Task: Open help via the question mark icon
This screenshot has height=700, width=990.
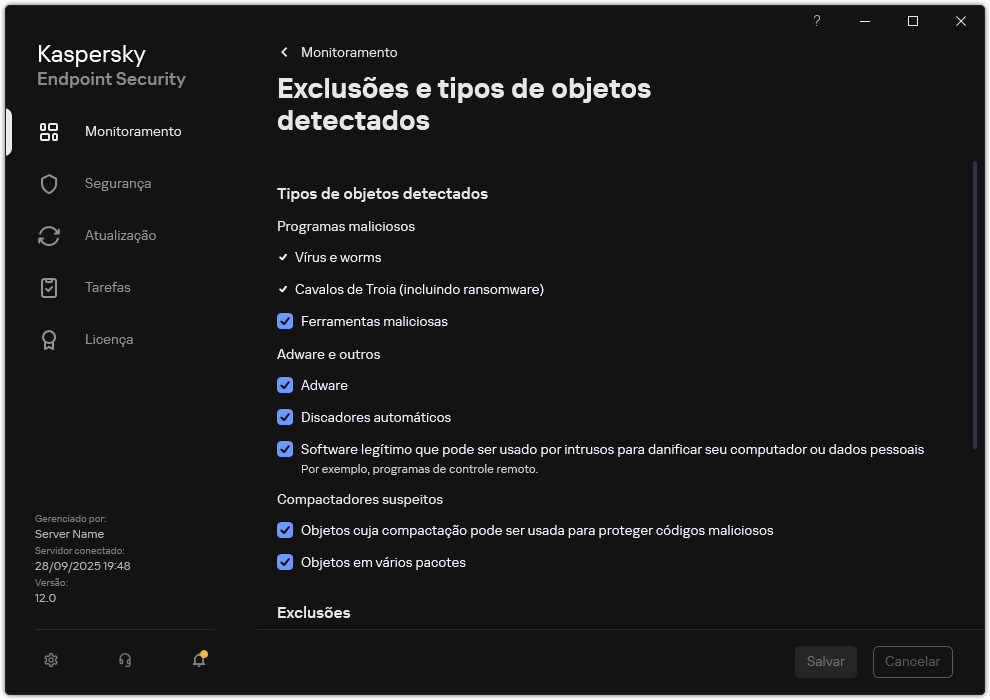Action: click(x=816, y=21)
